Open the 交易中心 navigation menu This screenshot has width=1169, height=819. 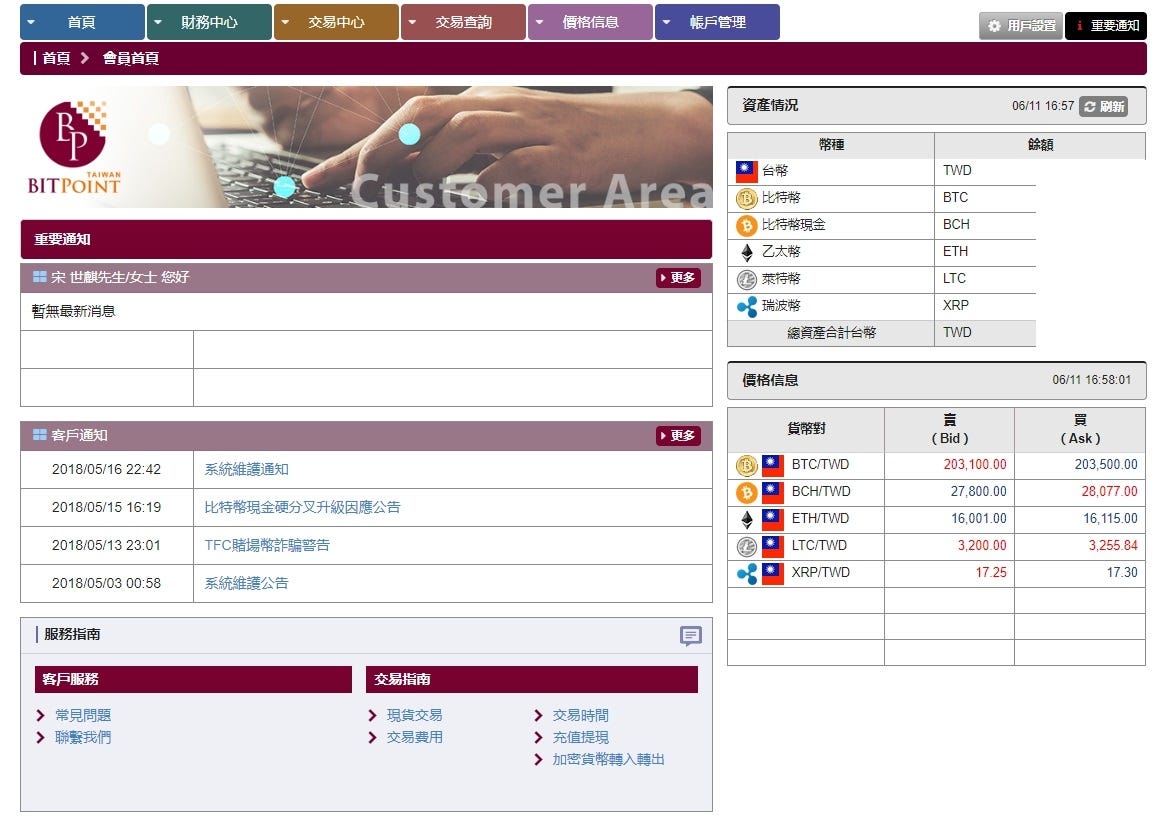point(336,22)
